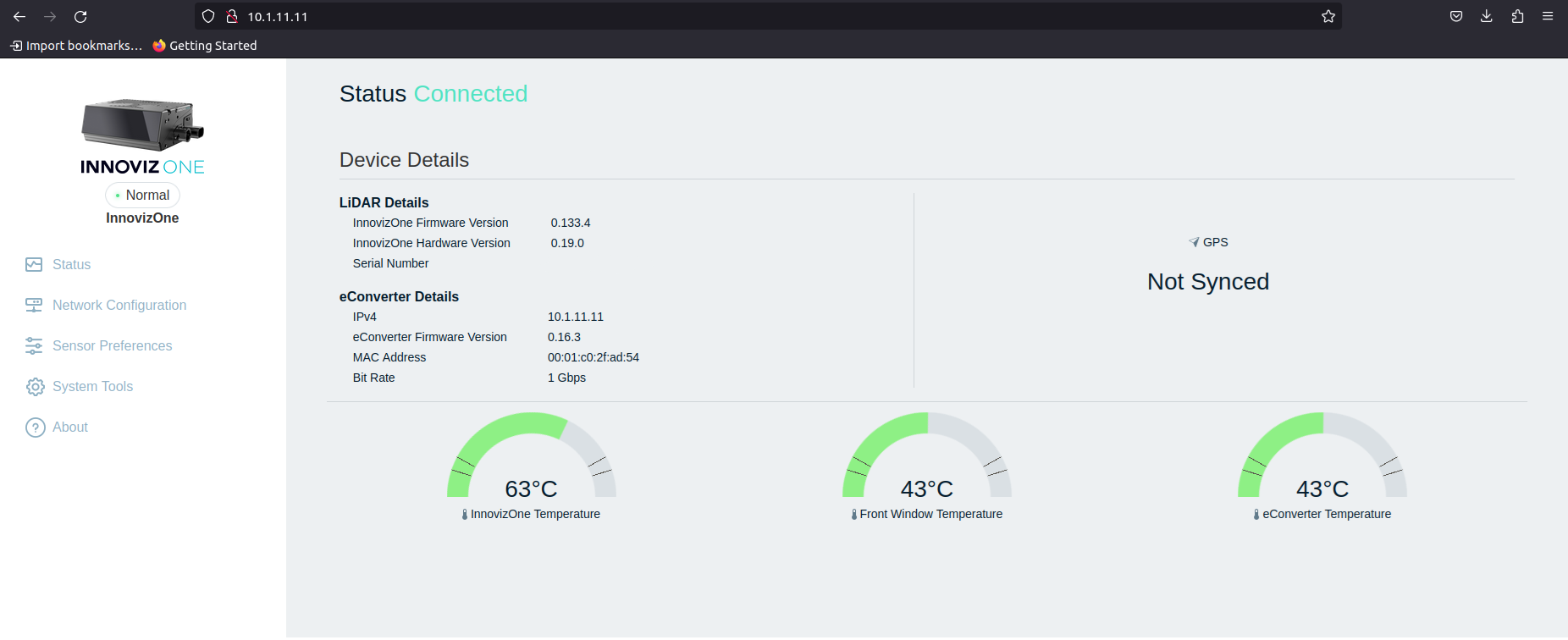Open Network Configuration menu item
Image resolution: width=1568 pixels, height=640 pixels.
(119, 306)
